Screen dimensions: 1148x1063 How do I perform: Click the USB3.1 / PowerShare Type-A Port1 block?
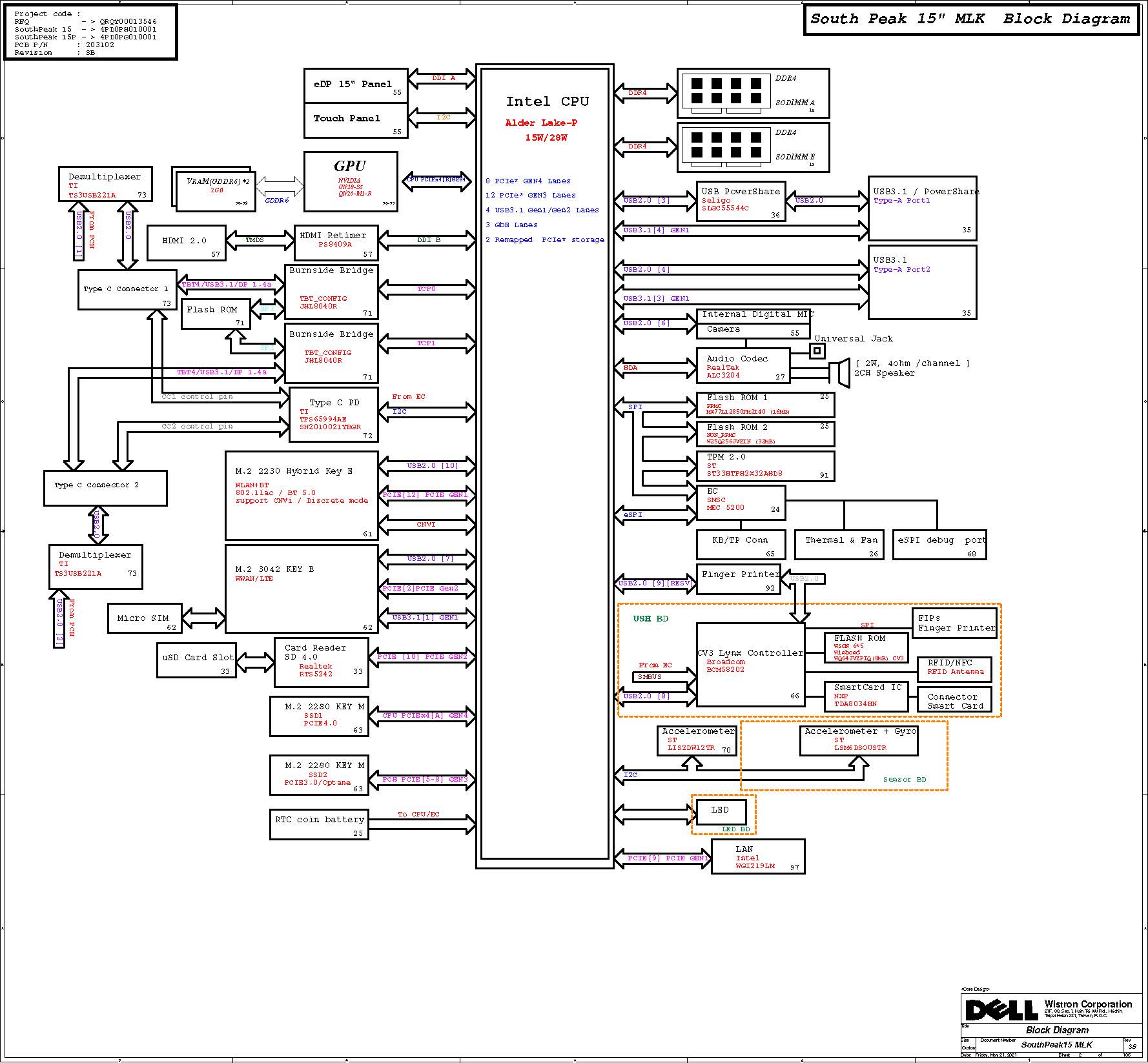tap(922, 208)
